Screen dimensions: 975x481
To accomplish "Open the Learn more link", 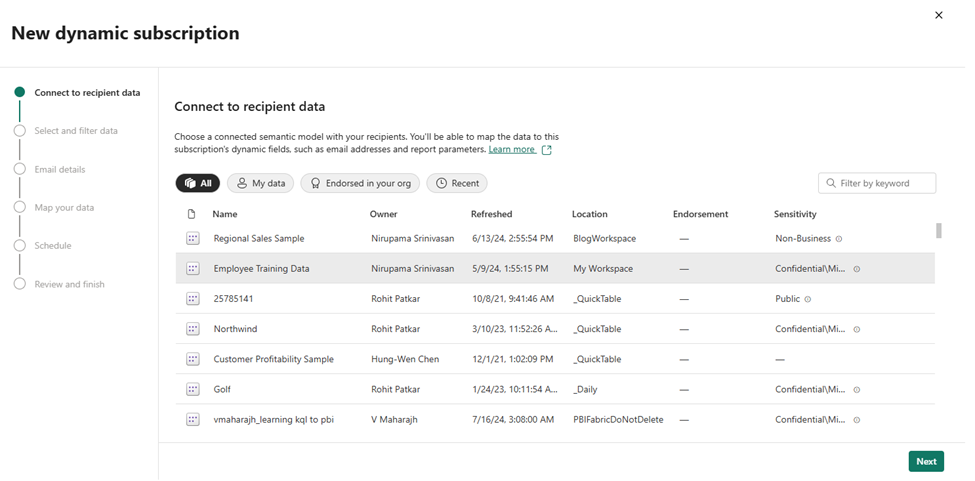I will coord(512,150).
